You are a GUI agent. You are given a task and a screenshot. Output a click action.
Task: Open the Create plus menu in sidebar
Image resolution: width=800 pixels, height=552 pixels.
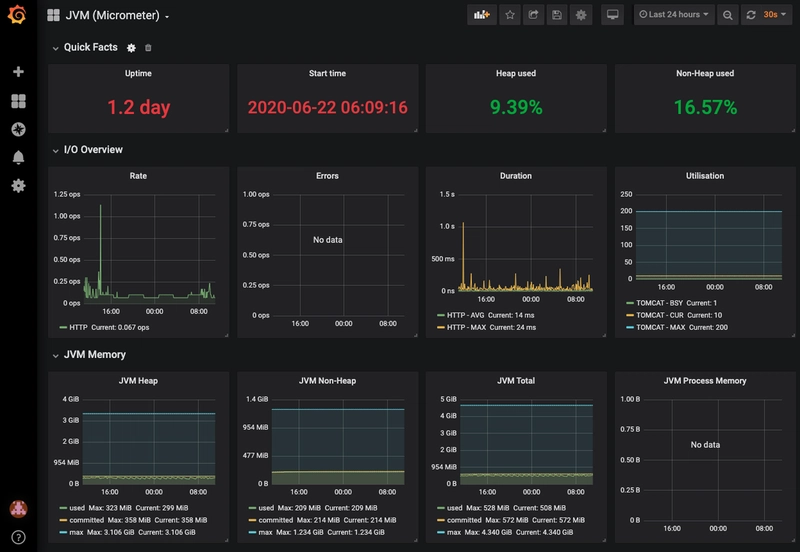(17, 72)
